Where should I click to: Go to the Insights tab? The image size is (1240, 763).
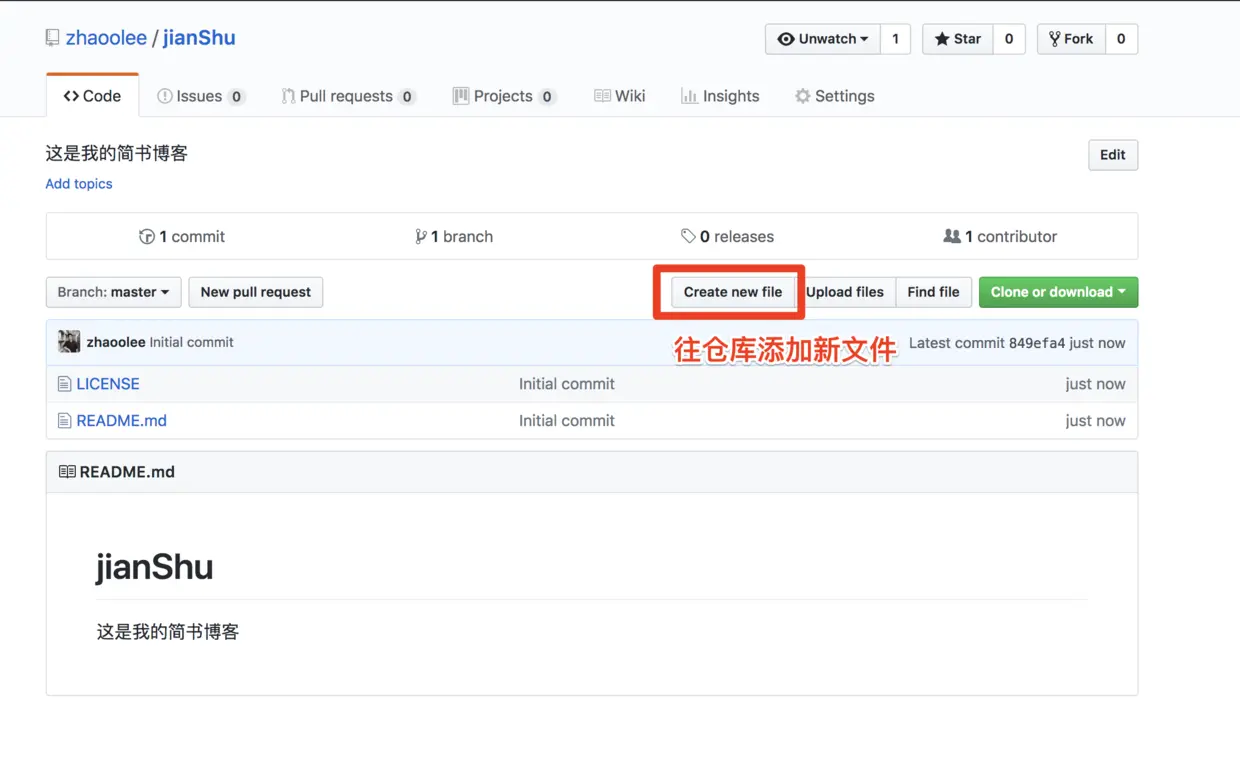pos(720,96)
